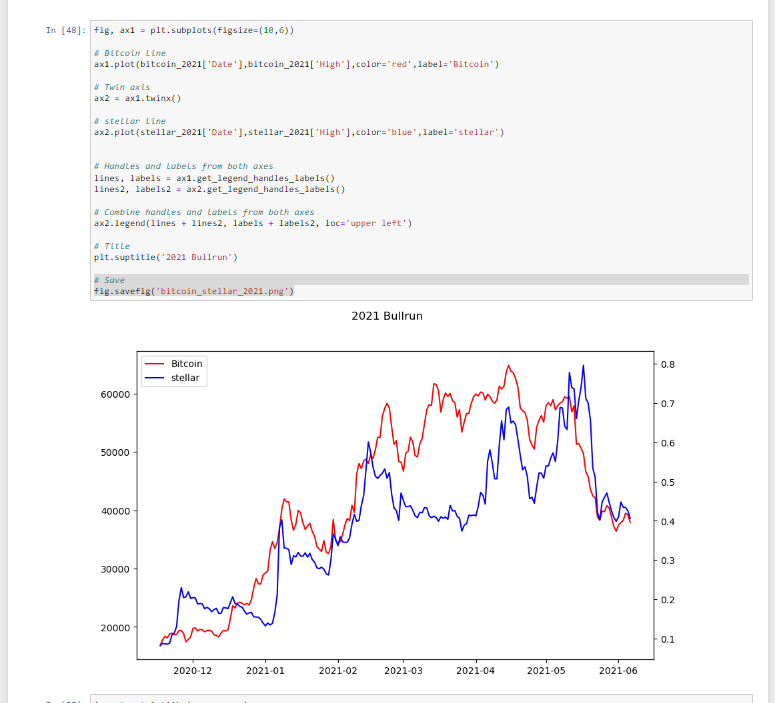Screen dimensions: 775x703
Task: Click the 40000 left axis label
Action: pyautogui.click(x=115, y=511)
